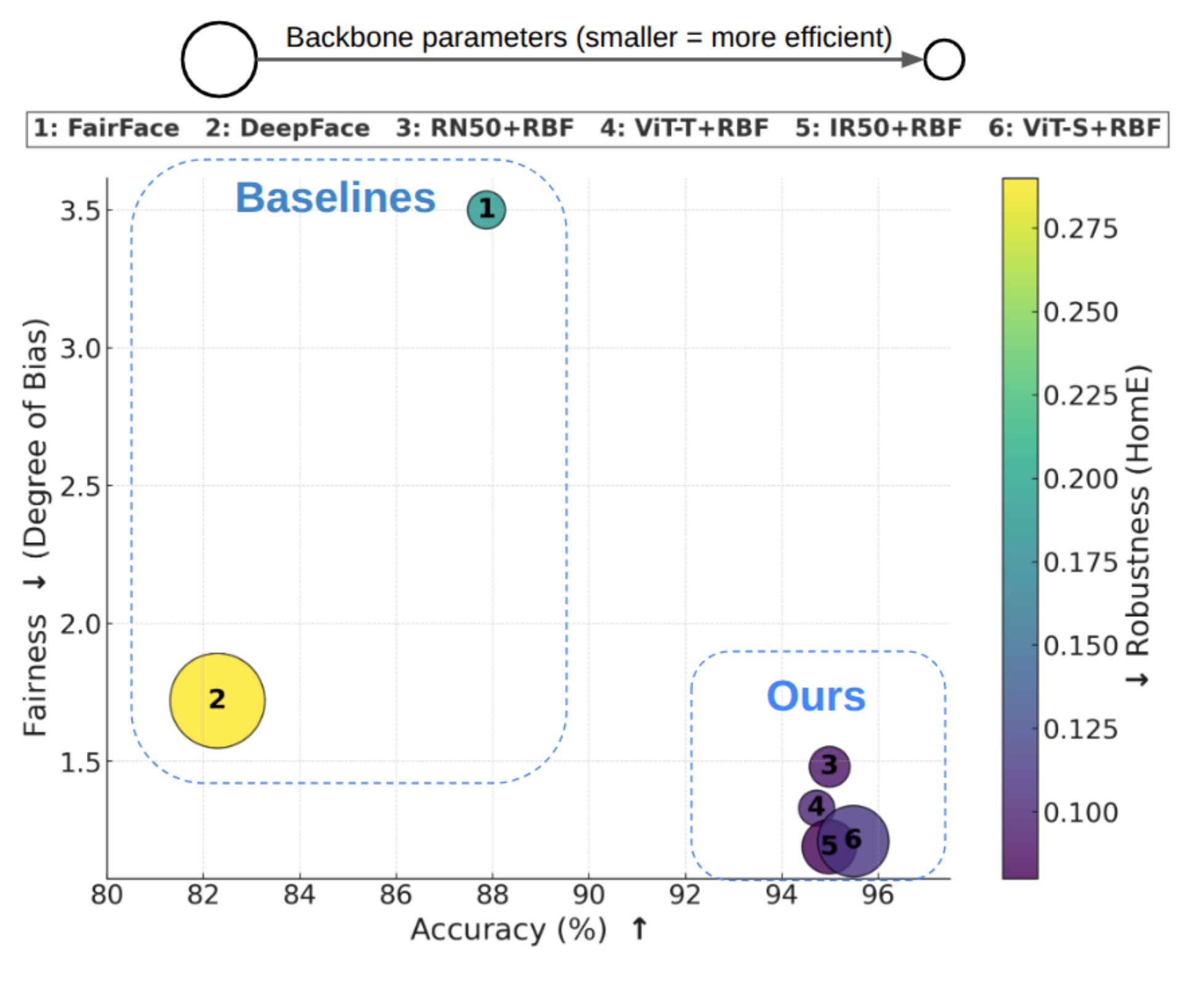Click the FairFace bubble numbered 1
1195x1008 pixels.
pyautogui.click(x=487, y=210)
